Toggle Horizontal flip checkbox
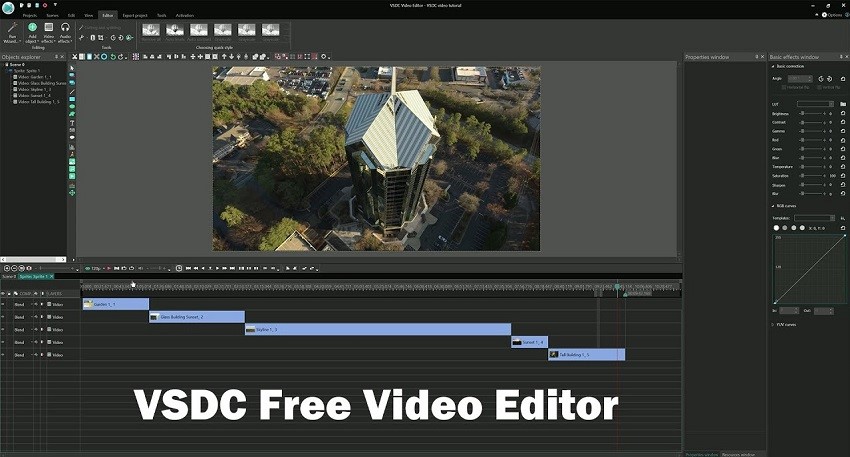The width and height of the screenshot is (850, 457). [x=784, y=87]
